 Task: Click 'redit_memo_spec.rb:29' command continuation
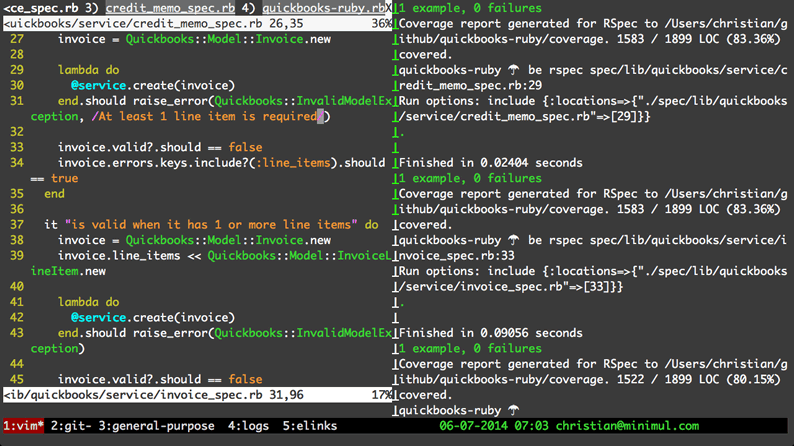470,86
